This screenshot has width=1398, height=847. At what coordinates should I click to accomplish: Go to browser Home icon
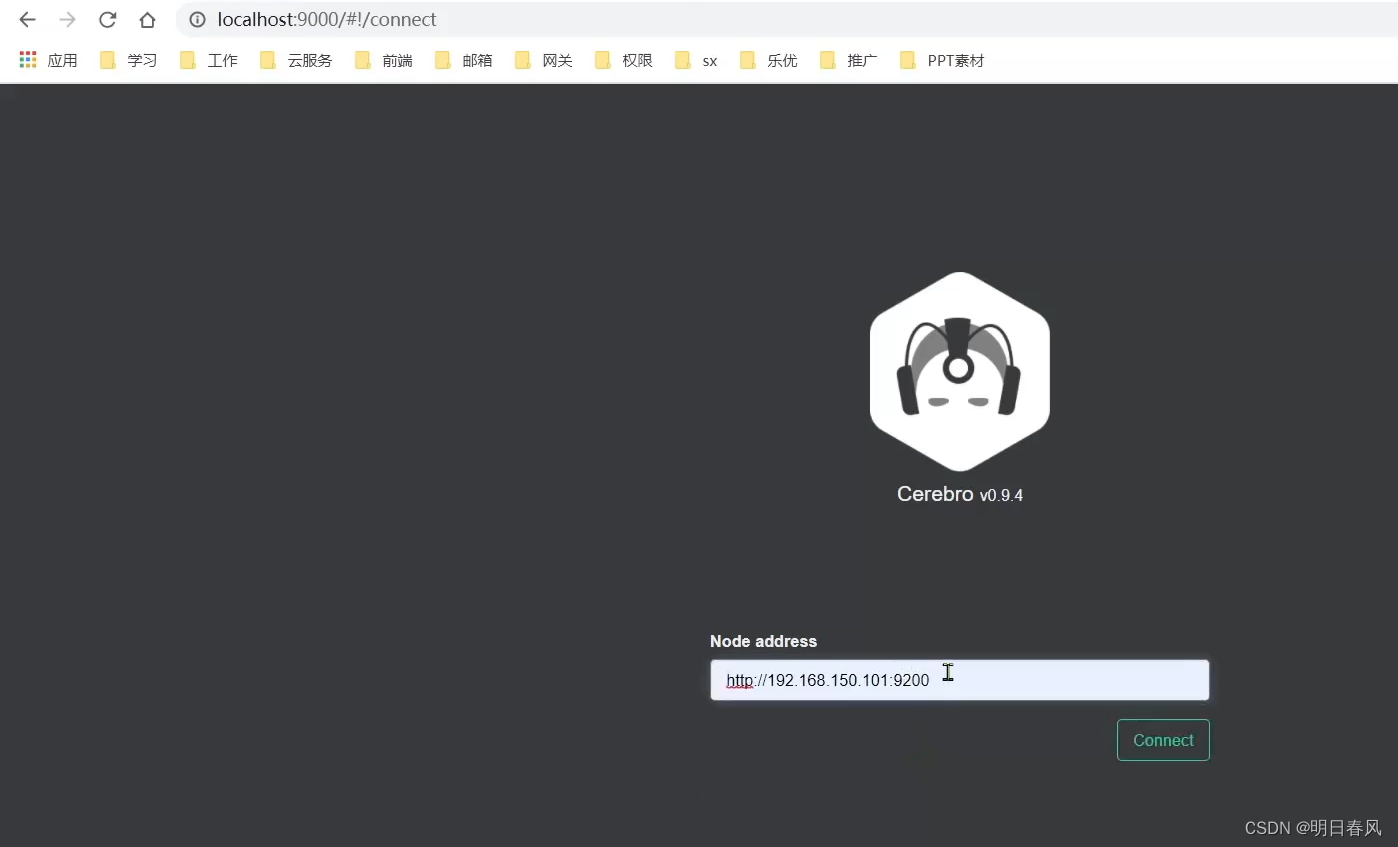click(x=147, y=20)
